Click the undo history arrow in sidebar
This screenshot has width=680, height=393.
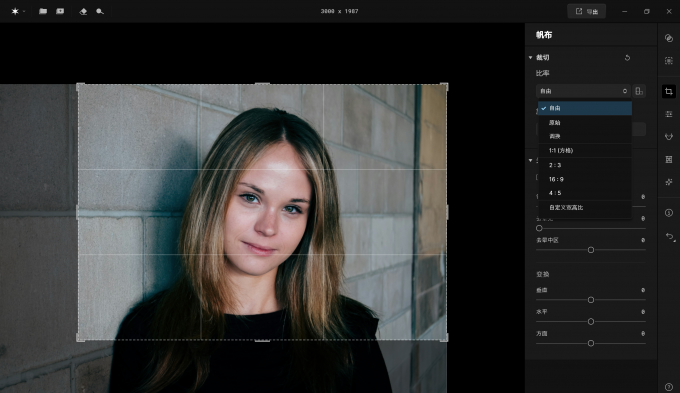[x=670, y=236]
